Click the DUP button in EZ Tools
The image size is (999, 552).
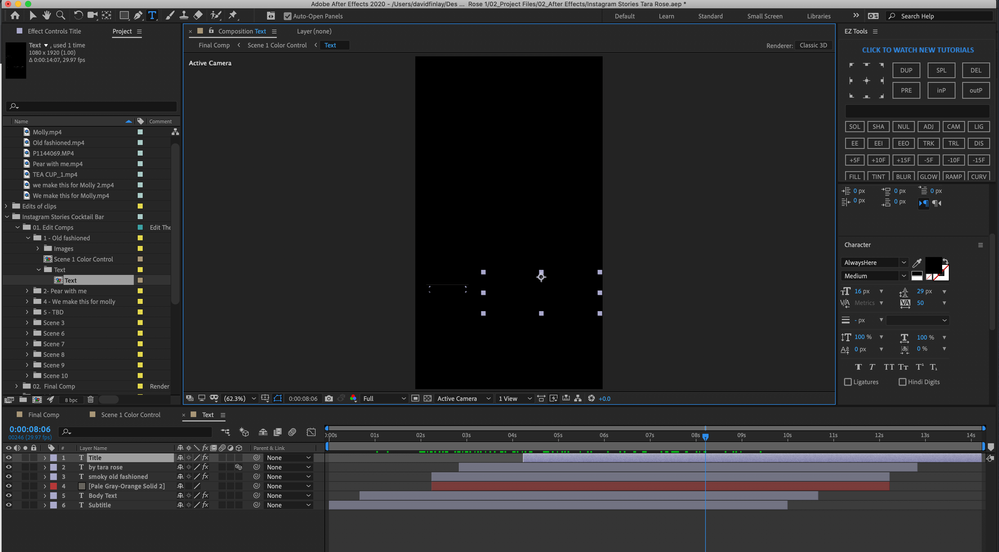coord(906,71)
